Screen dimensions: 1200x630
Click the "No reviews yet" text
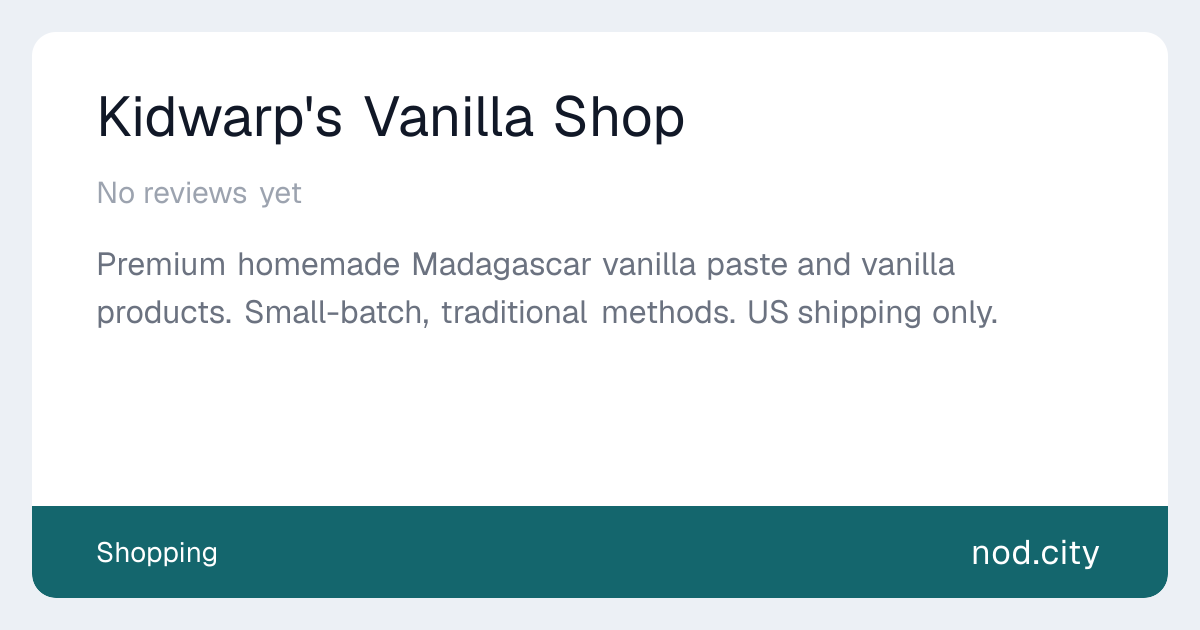point(199,193)
